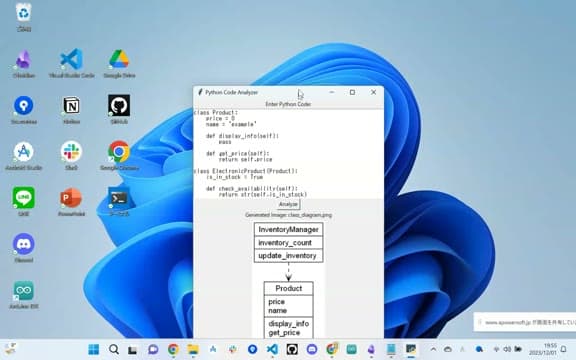Open the Recycle Bin desktop icon
This screenshot has height=360, width=576.
click(24, 17)
